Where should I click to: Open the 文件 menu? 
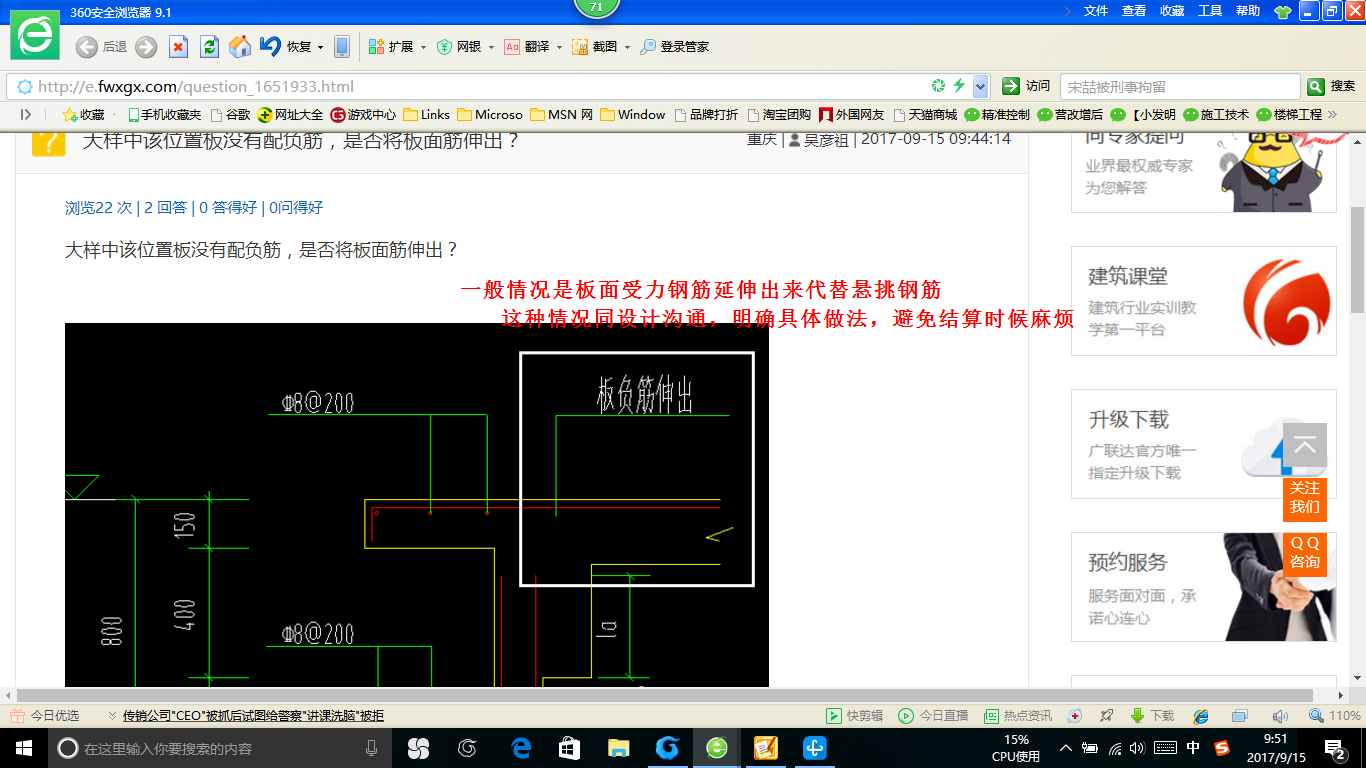click(x=1096, y=10)
